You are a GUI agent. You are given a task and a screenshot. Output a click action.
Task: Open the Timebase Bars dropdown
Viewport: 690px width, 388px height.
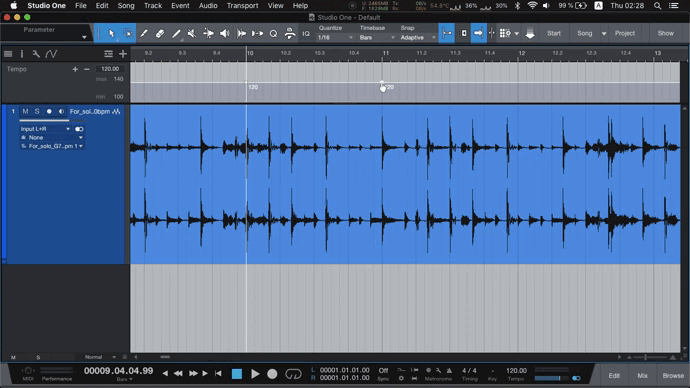pos(377,38)
